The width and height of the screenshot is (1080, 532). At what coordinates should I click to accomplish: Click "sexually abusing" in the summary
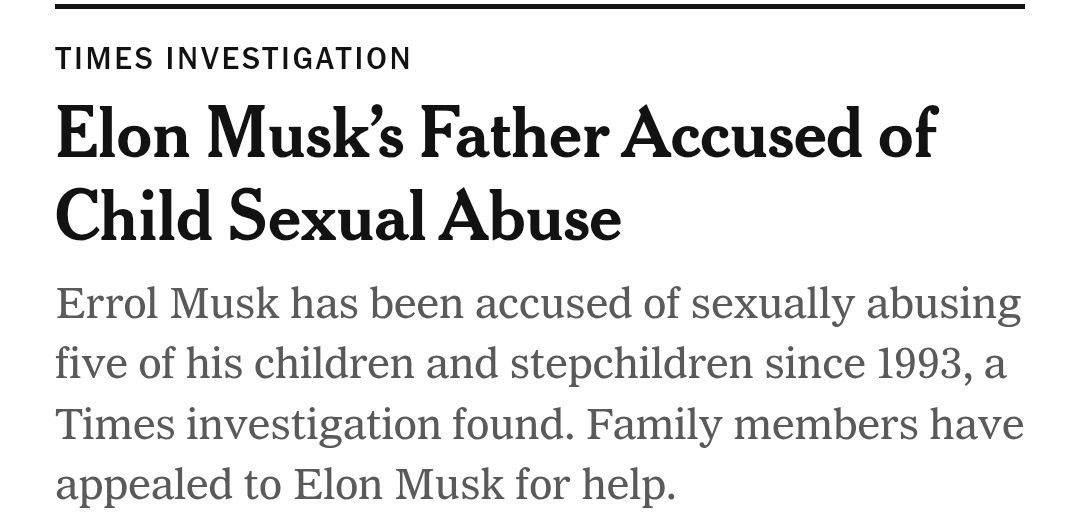point(856,305)
